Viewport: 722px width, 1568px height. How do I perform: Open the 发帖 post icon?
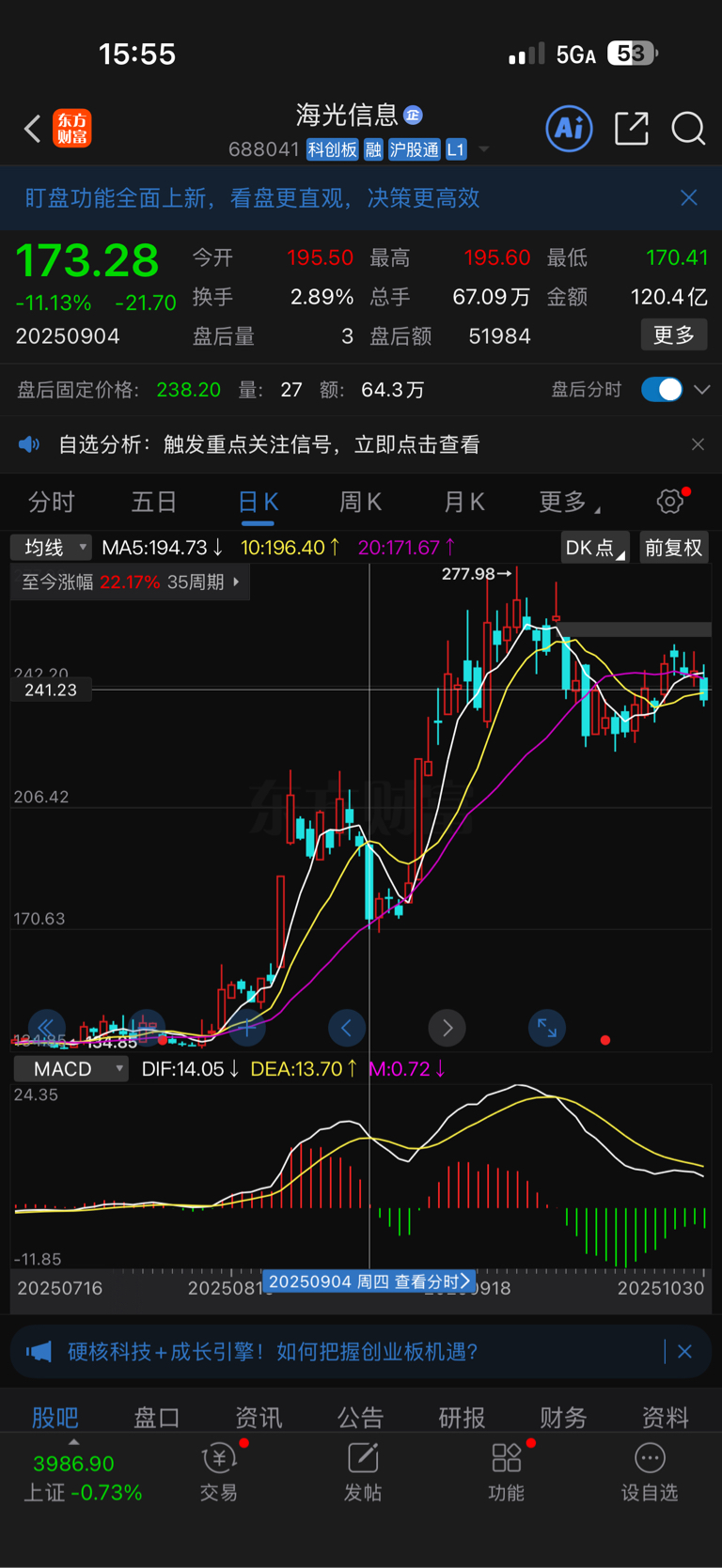[363, 1472]
